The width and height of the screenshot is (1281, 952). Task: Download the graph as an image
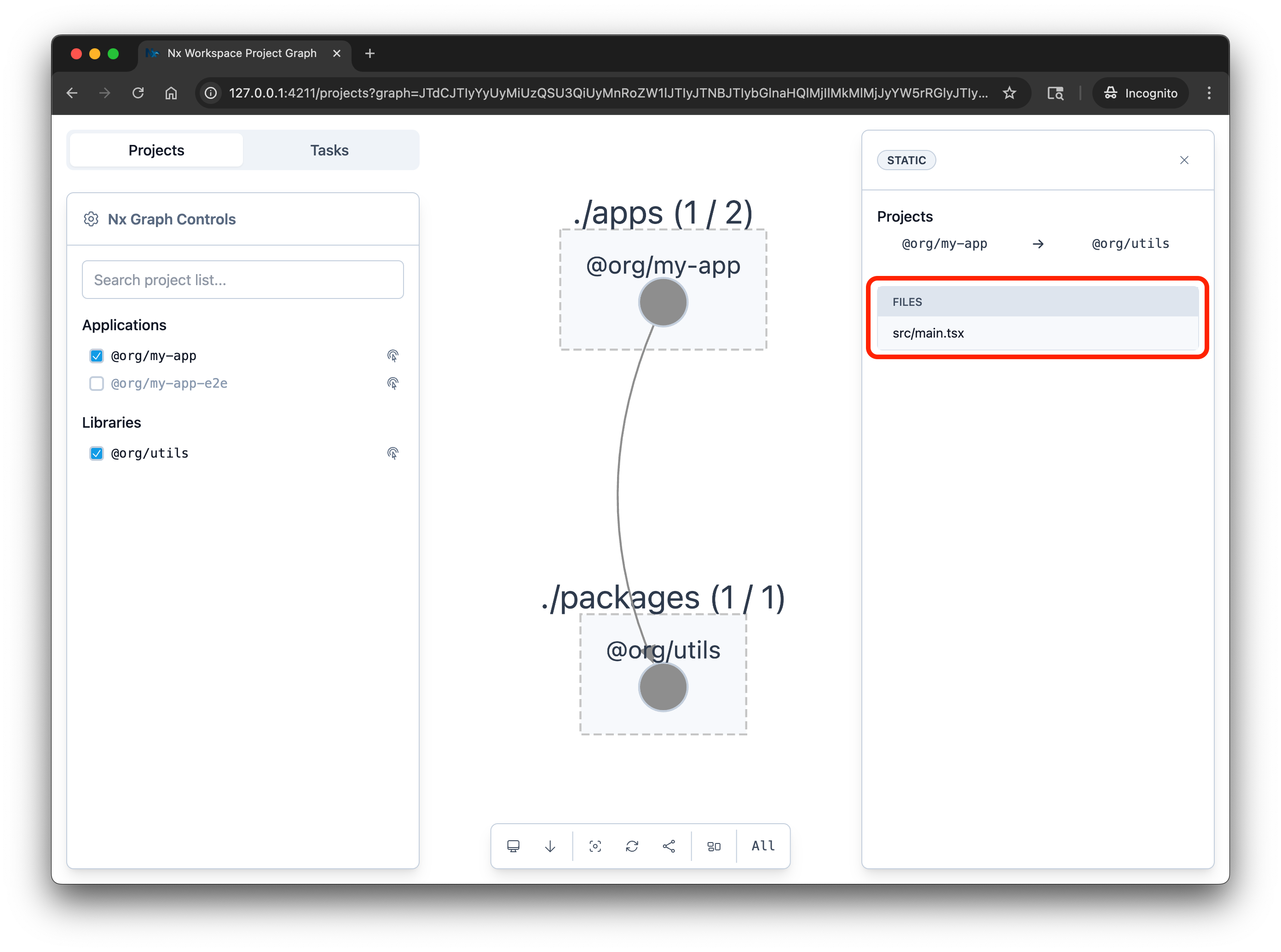tap(549, 845)
